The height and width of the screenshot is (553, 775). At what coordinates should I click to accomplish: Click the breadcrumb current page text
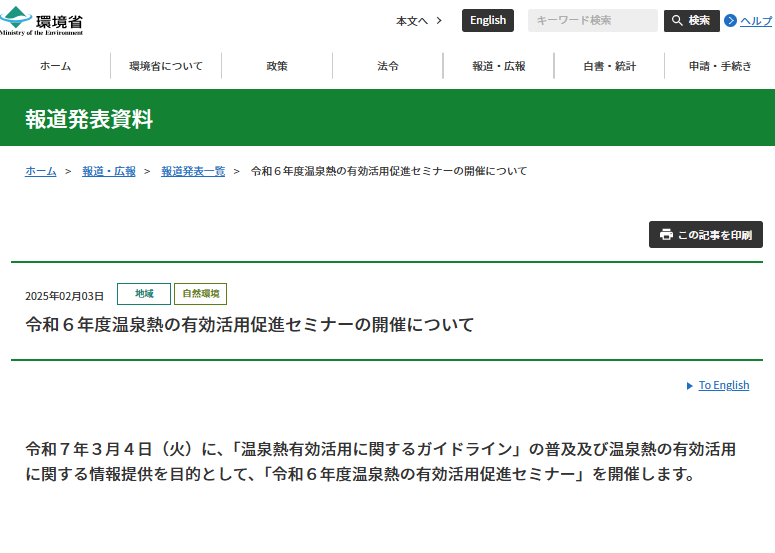pos(388,171)
